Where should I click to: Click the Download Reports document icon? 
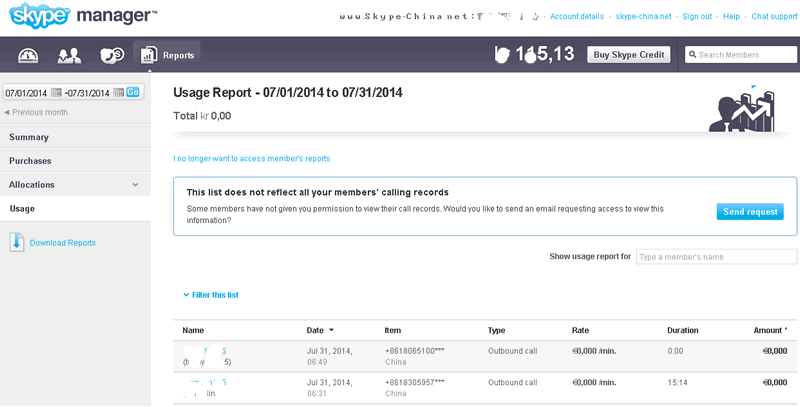pyautogui.click(x=17, y=242)
